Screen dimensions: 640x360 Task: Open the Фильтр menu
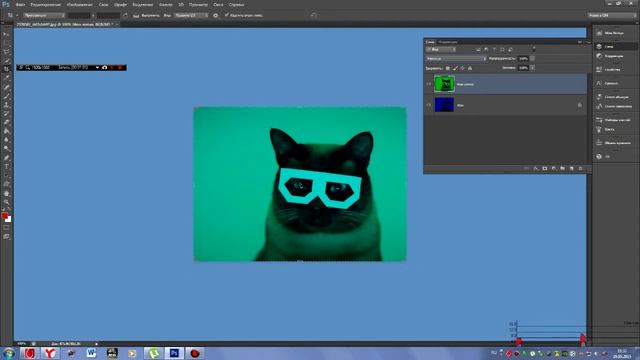pos(165,4)
